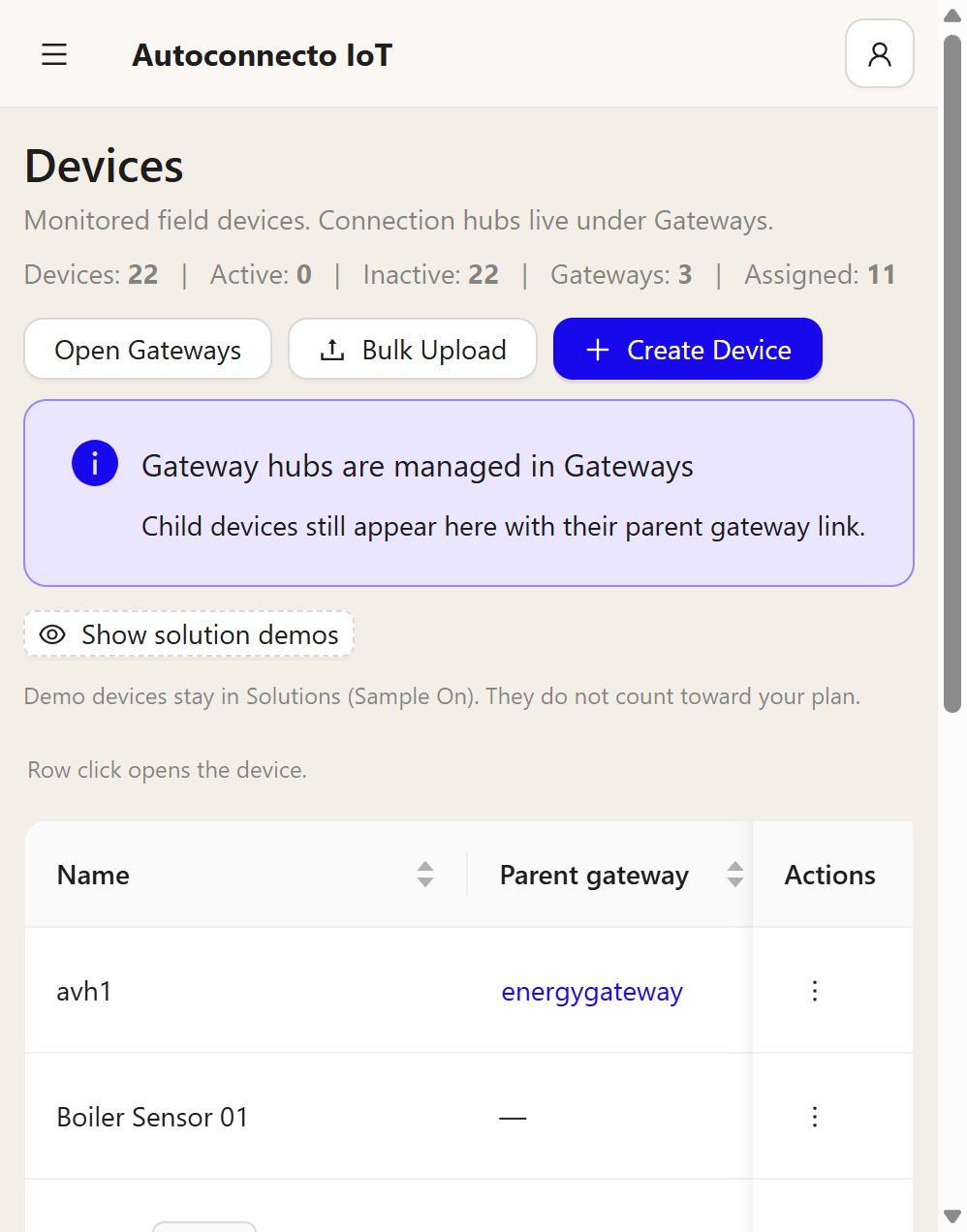The image size is (967, 1232).
Task: Open actions menu for Boiler Sensor 01
Action: (815, 1117)
